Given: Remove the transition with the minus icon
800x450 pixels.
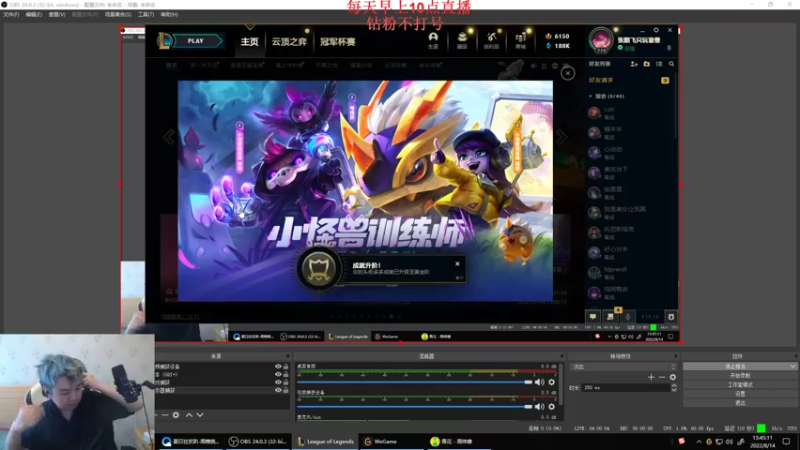Looking at the screenshot, I should click(662, 377).
